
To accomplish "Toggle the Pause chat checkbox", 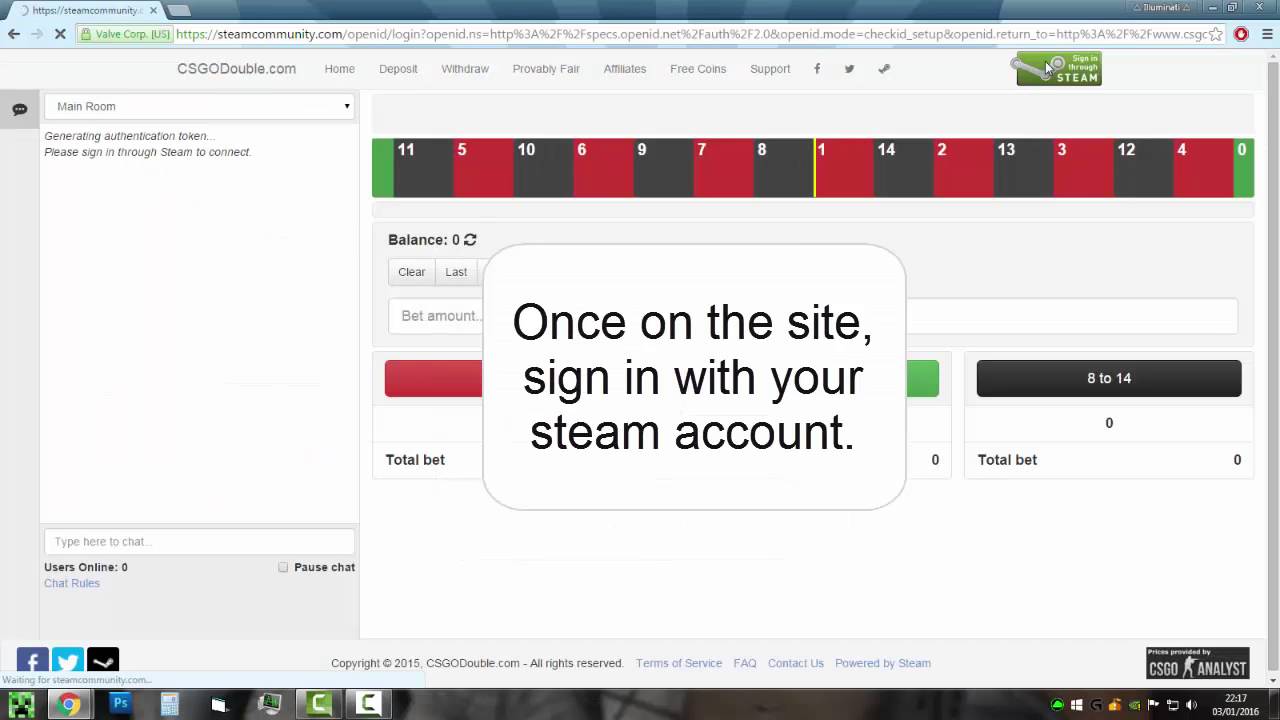I will 283,567.
